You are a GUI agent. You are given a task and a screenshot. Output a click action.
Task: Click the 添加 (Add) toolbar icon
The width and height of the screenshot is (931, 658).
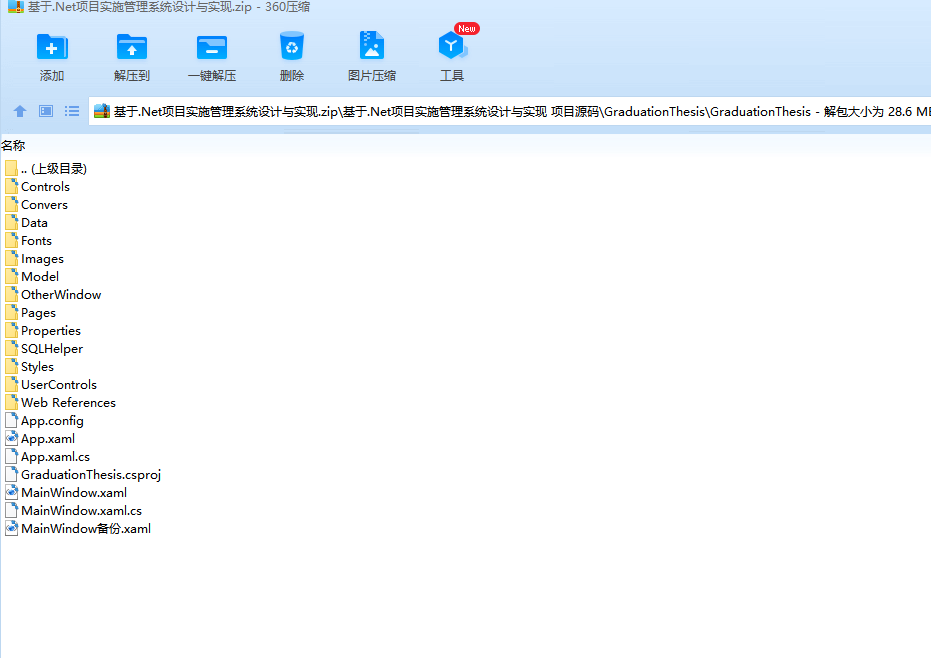pyautogui.click(x=52, y=47)
